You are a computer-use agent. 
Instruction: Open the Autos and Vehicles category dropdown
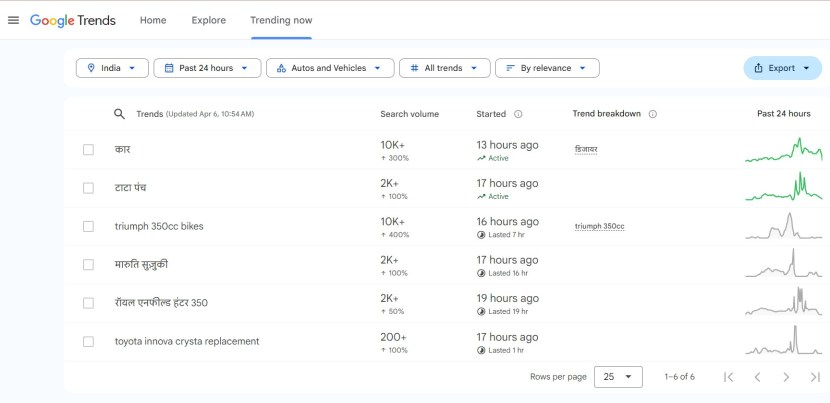click(x=329, y=68)
